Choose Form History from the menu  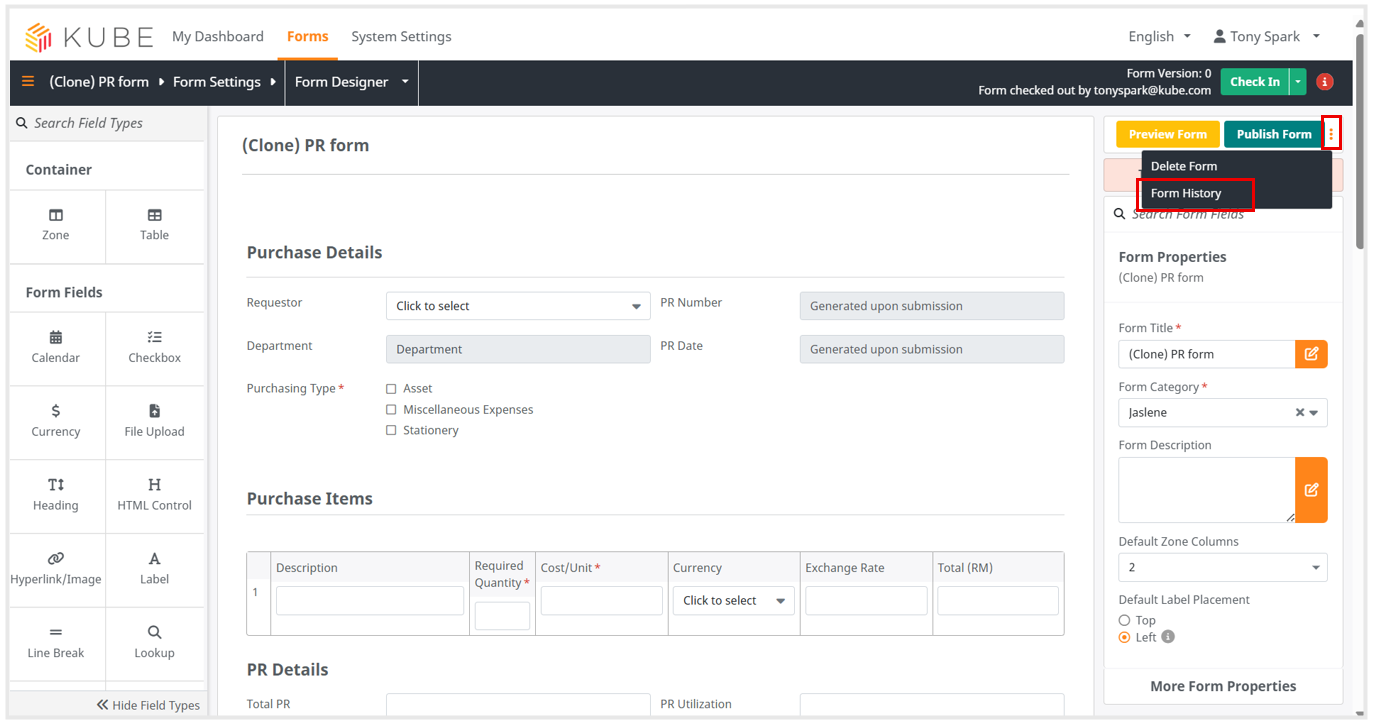(1186, 193)
